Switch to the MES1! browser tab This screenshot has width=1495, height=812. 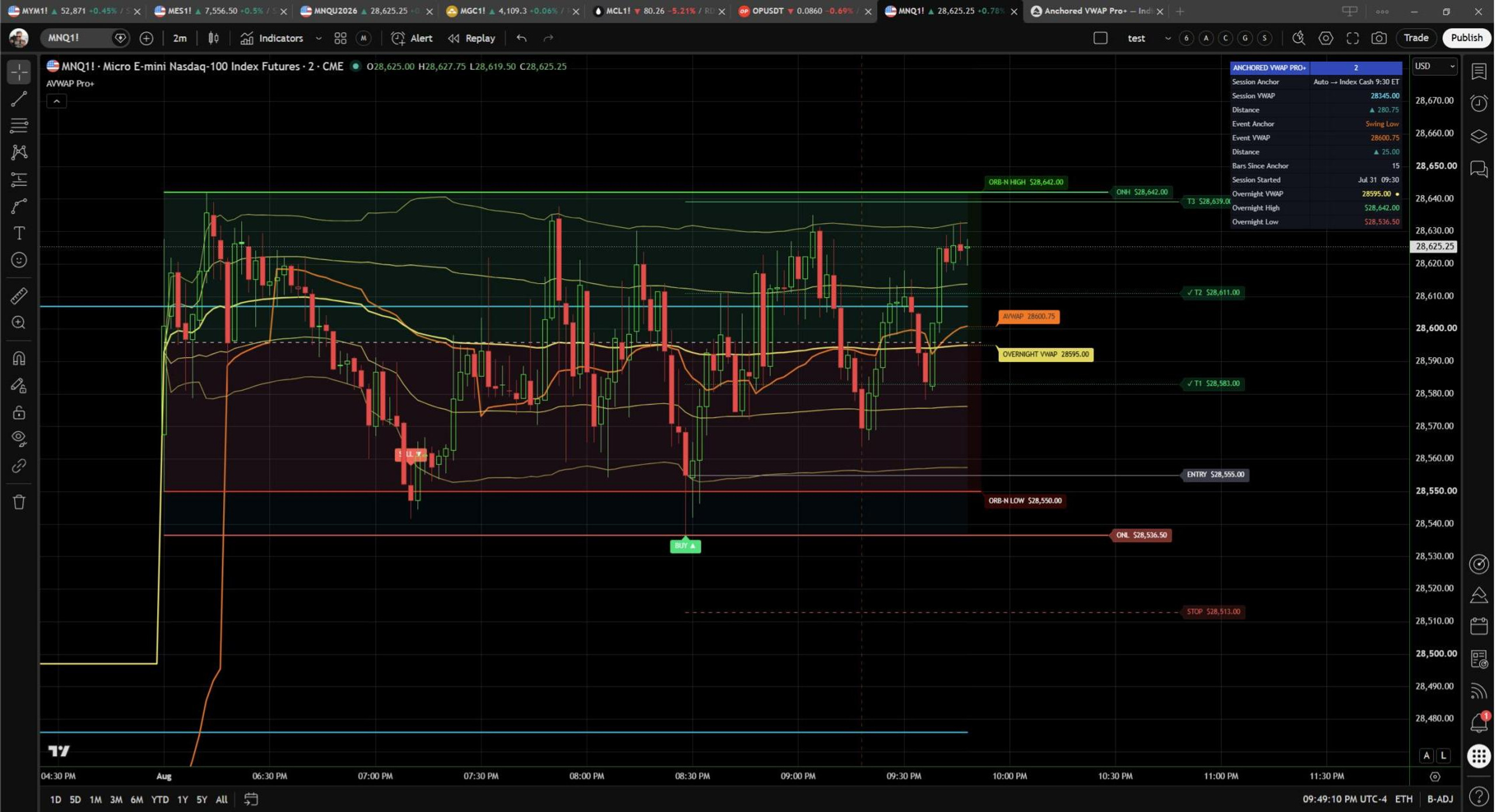pos(220,11)
